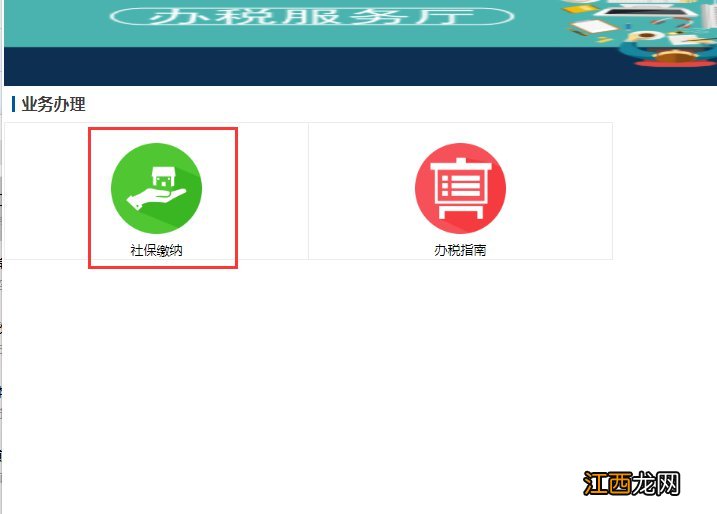717x514 pixels.
Task: Click the 办税服务厅 banner title
Action: [312, 16]
